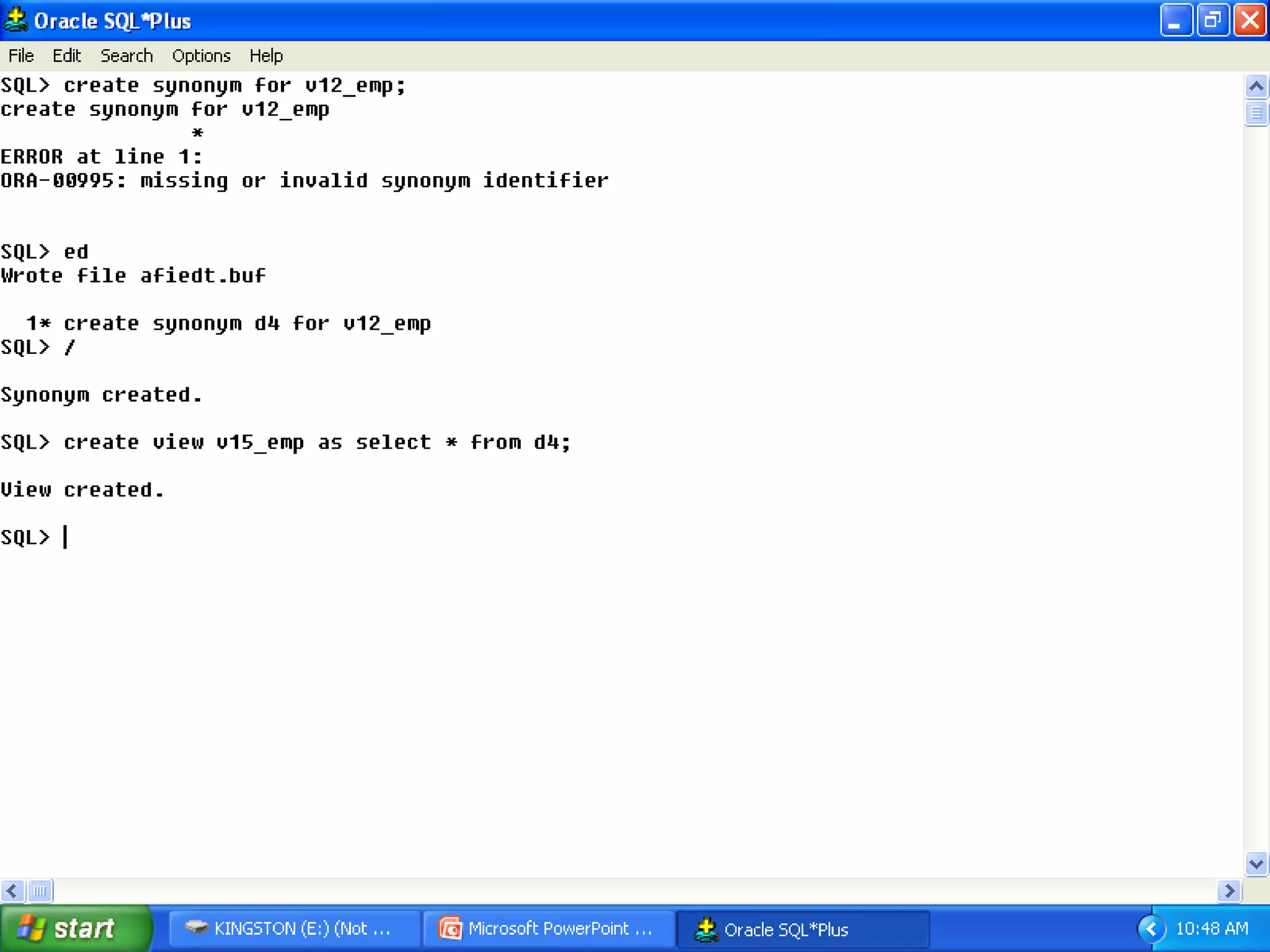The width and height of the screenshot is (1270, 952).
Task: Expand hidden system tray icons arrow
Action: [x=1152, y=928]
